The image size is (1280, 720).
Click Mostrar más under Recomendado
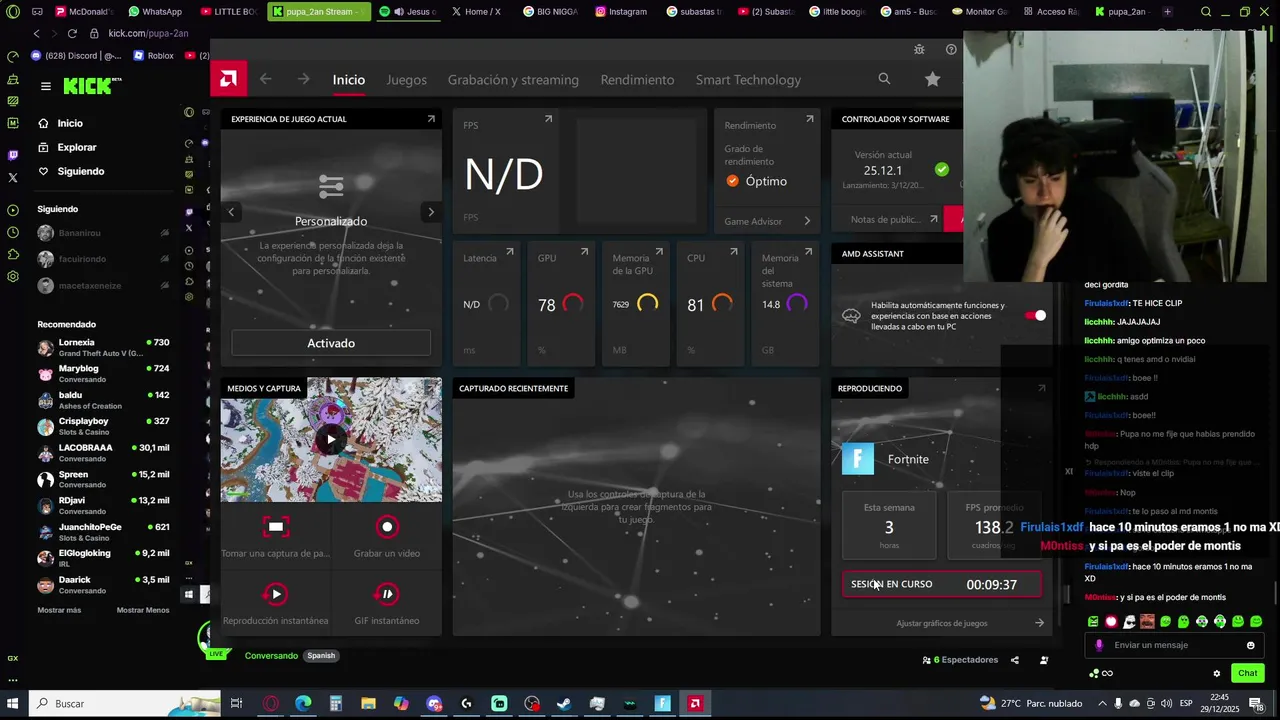pyautogui.click(x=59, y=610)
